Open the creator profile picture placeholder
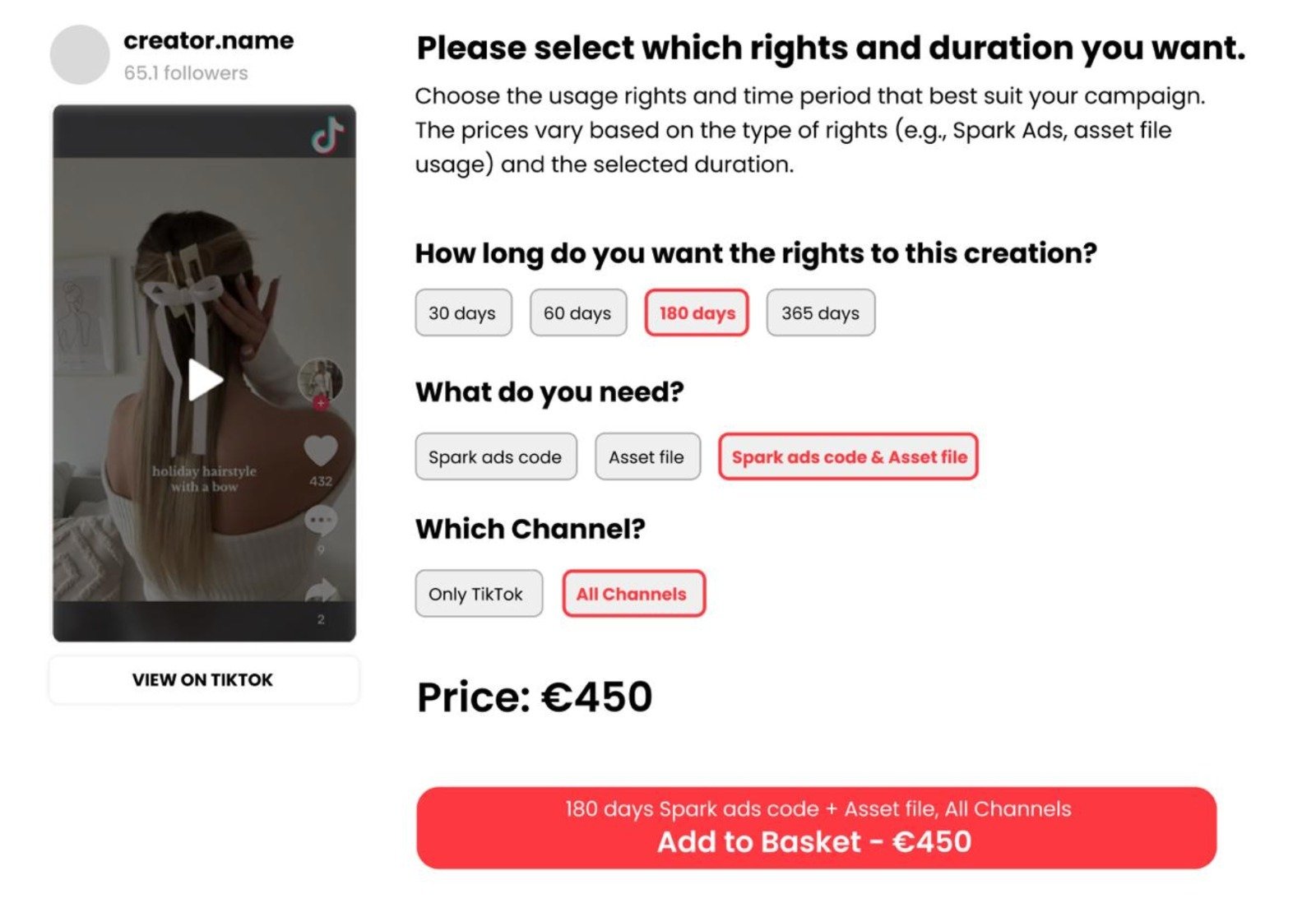The height and width of the screenshot is (903, 1316). click(x=80, y=55)
